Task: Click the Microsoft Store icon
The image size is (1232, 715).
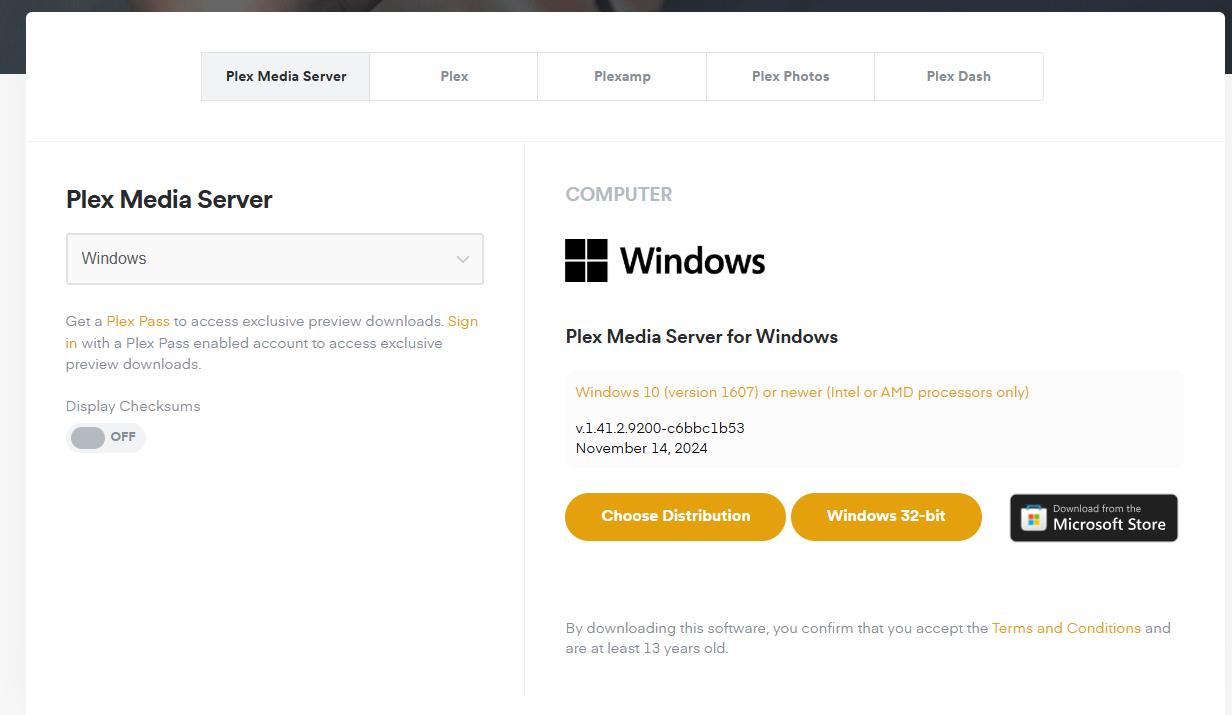Action: pyautogui.click(x=1032, y=517)
